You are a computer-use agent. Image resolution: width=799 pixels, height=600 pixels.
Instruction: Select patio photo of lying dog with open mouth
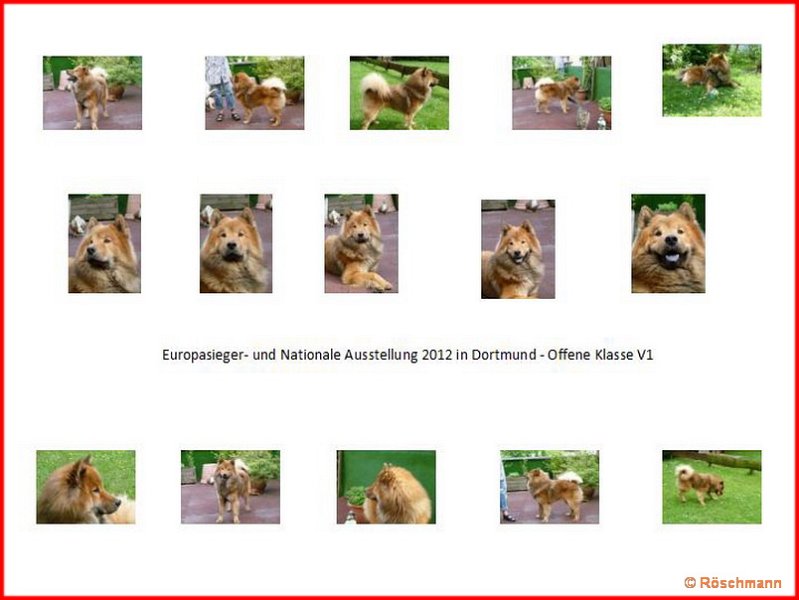click(518, 249)
